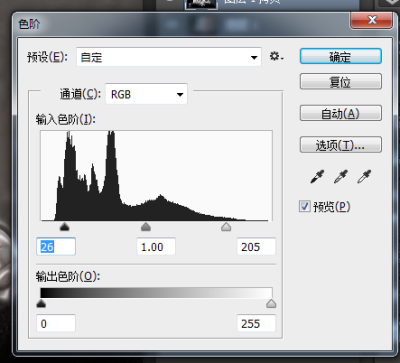Click the shadow input field showing 26
The height and width of the screenshot is (363, 400).
click(x=56, y=247)
